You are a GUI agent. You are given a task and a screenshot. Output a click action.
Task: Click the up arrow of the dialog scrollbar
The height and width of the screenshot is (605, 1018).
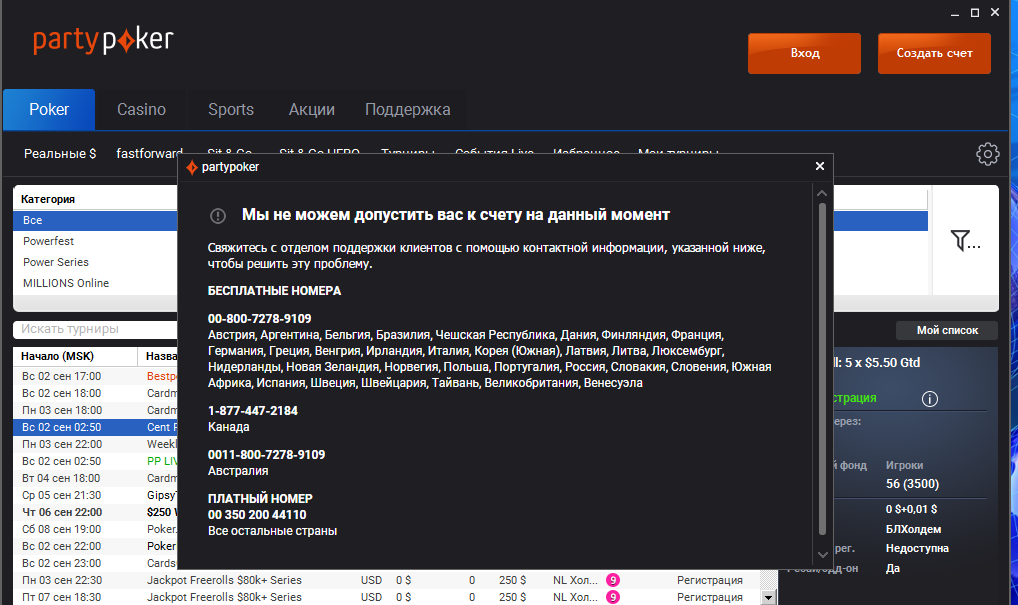[x=822, y=193]
